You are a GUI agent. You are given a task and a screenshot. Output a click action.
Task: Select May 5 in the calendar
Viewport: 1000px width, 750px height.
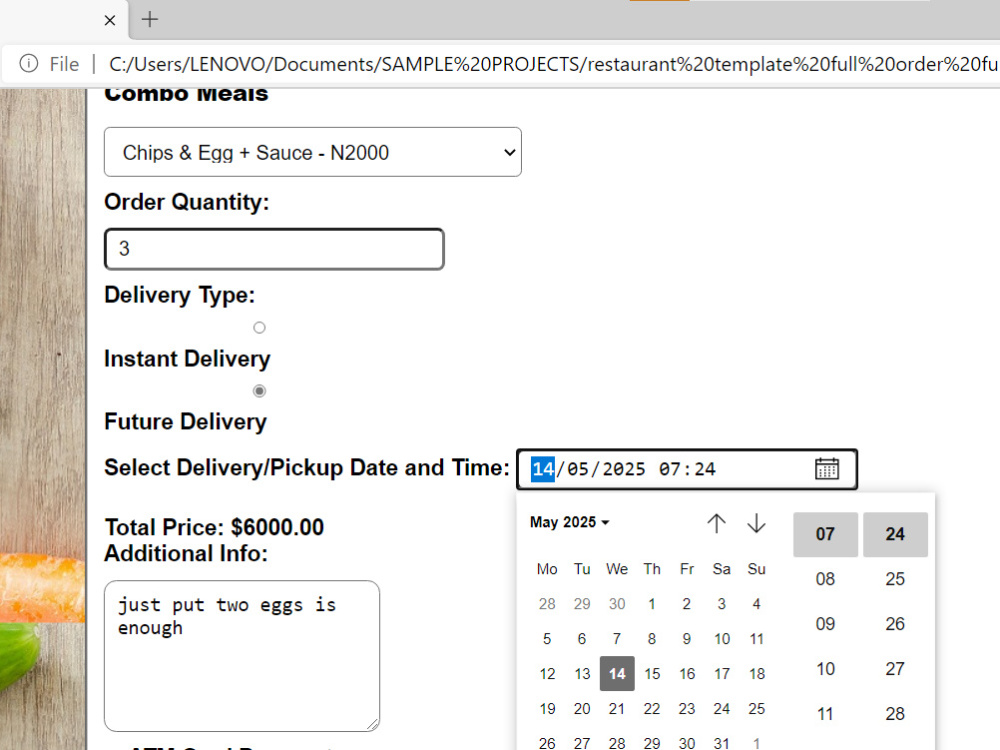(x=547, y=639)
